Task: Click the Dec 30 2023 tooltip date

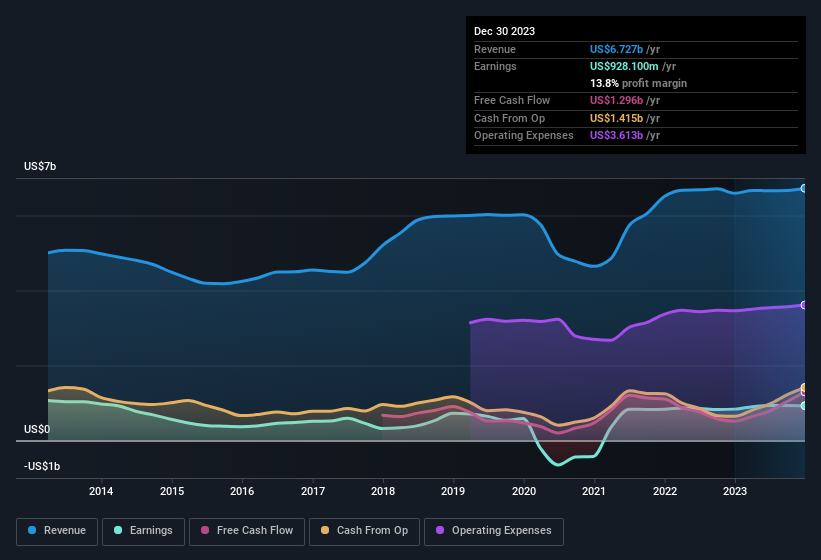Action: click(x=505, y=31)
